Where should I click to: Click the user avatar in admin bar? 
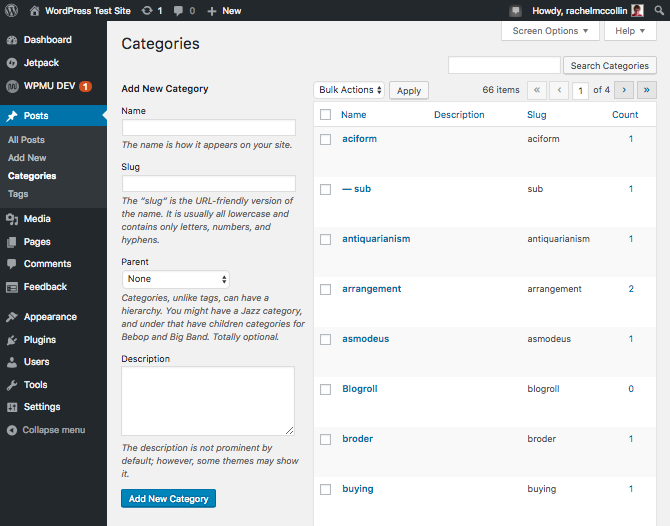click(637, 10)
